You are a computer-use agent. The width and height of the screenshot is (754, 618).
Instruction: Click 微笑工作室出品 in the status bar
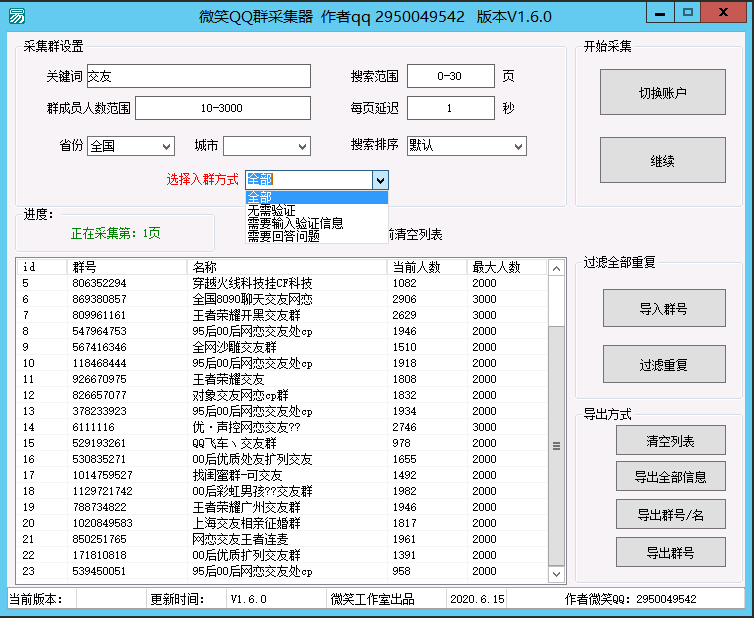coord(372,599)
